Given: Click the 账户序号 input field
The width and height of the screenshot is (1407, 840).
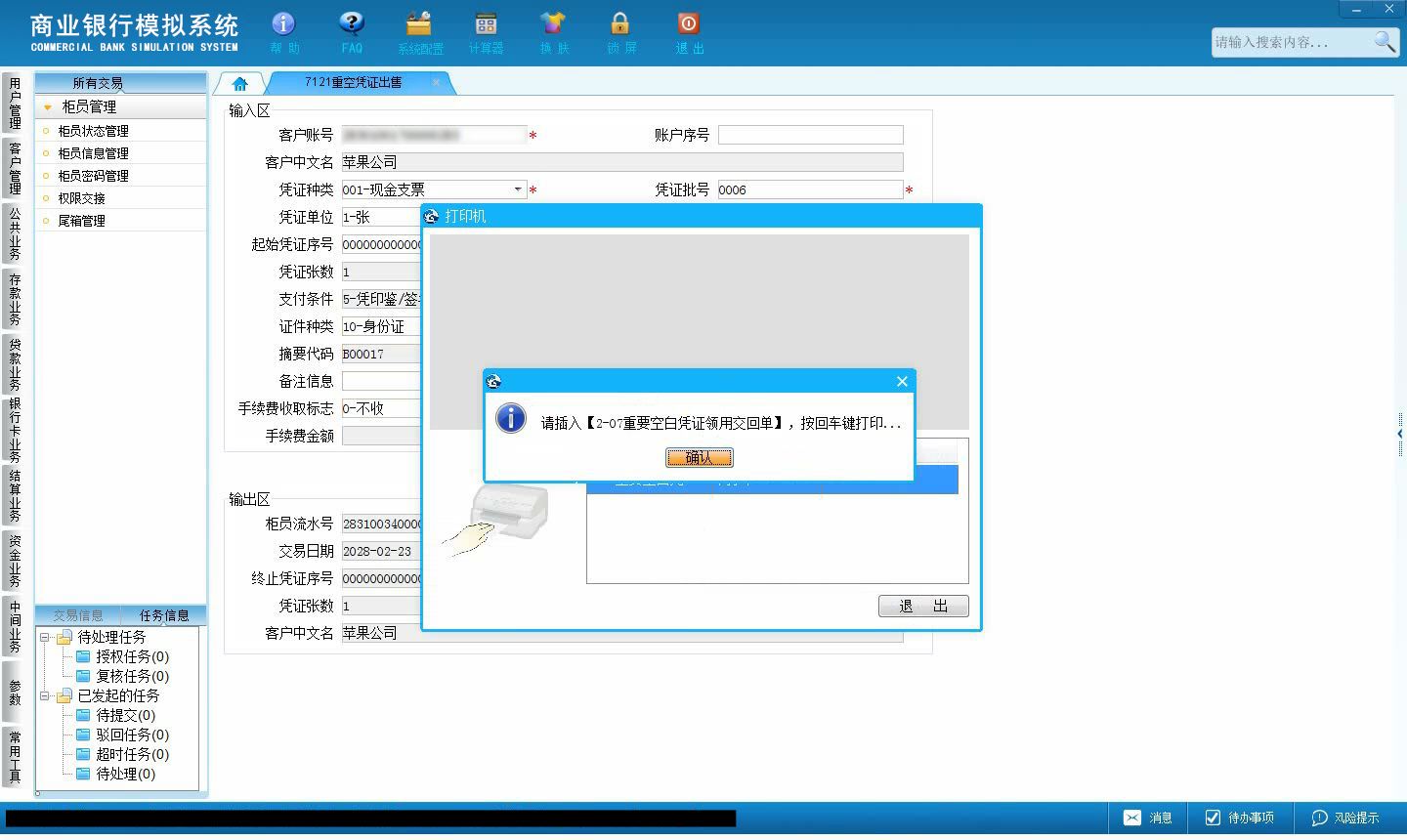Looking at the screenshot, I should click(810, 135).
